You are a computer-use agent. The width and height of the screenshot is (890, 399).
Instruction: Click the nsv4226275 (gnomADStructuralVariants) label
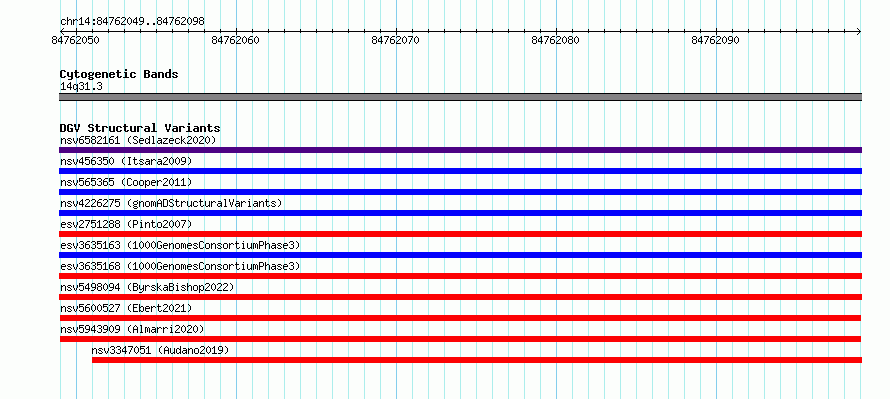pyautogui.click(x=171, y=203)
